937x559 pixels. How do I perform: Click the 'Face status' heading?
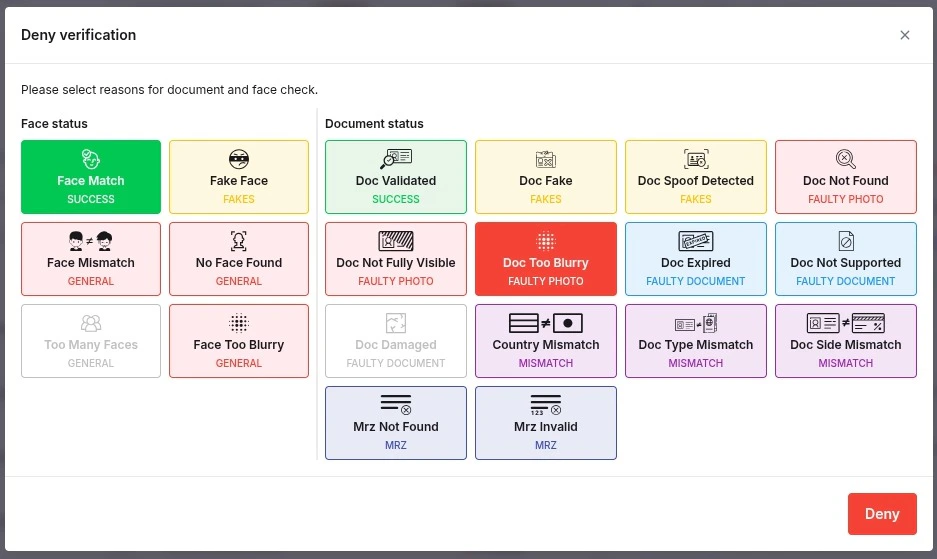coord(54,124)
